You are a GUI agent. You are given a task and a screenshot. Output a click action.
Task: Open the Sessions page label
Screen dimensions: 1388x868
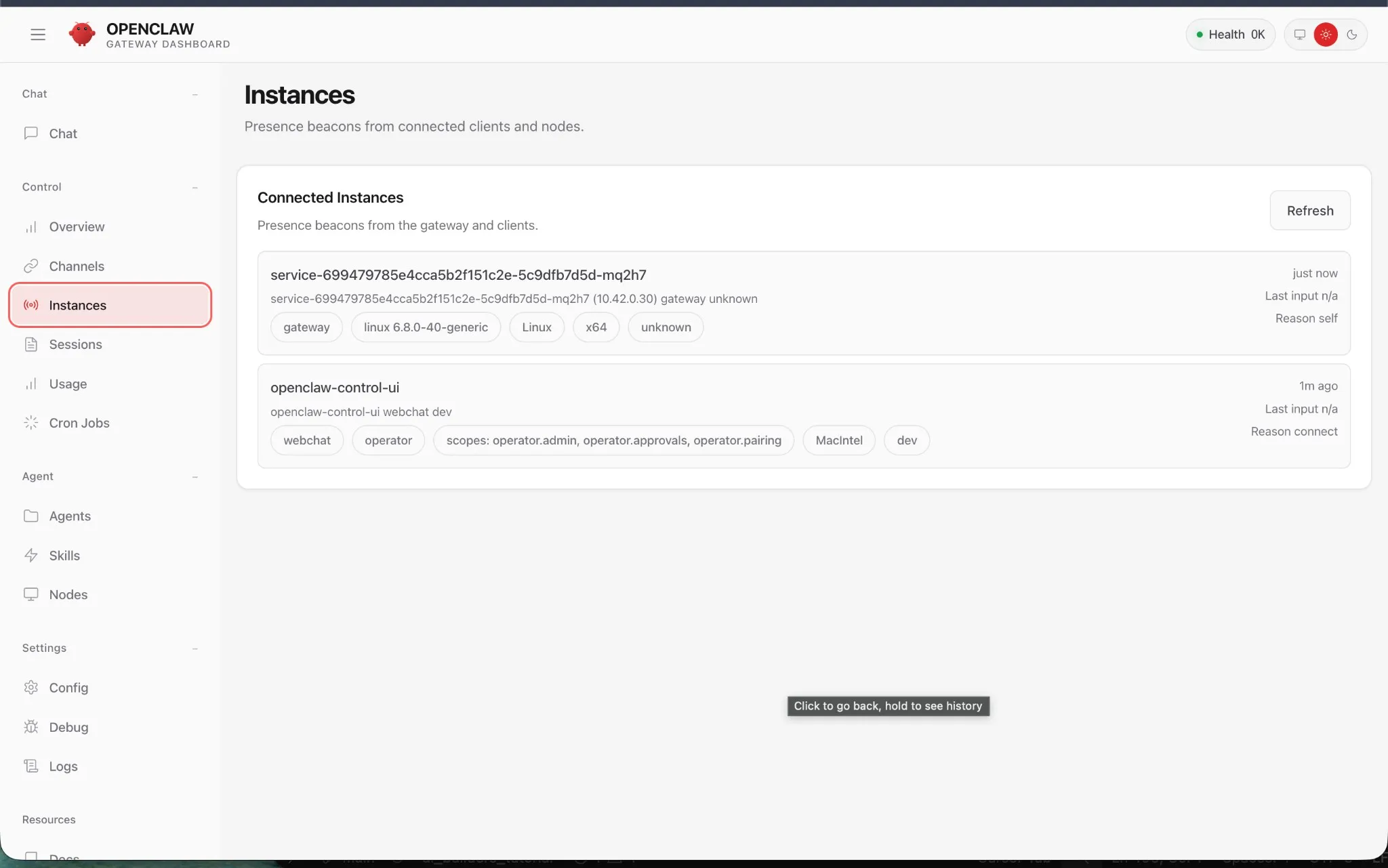tap(75, 345)
